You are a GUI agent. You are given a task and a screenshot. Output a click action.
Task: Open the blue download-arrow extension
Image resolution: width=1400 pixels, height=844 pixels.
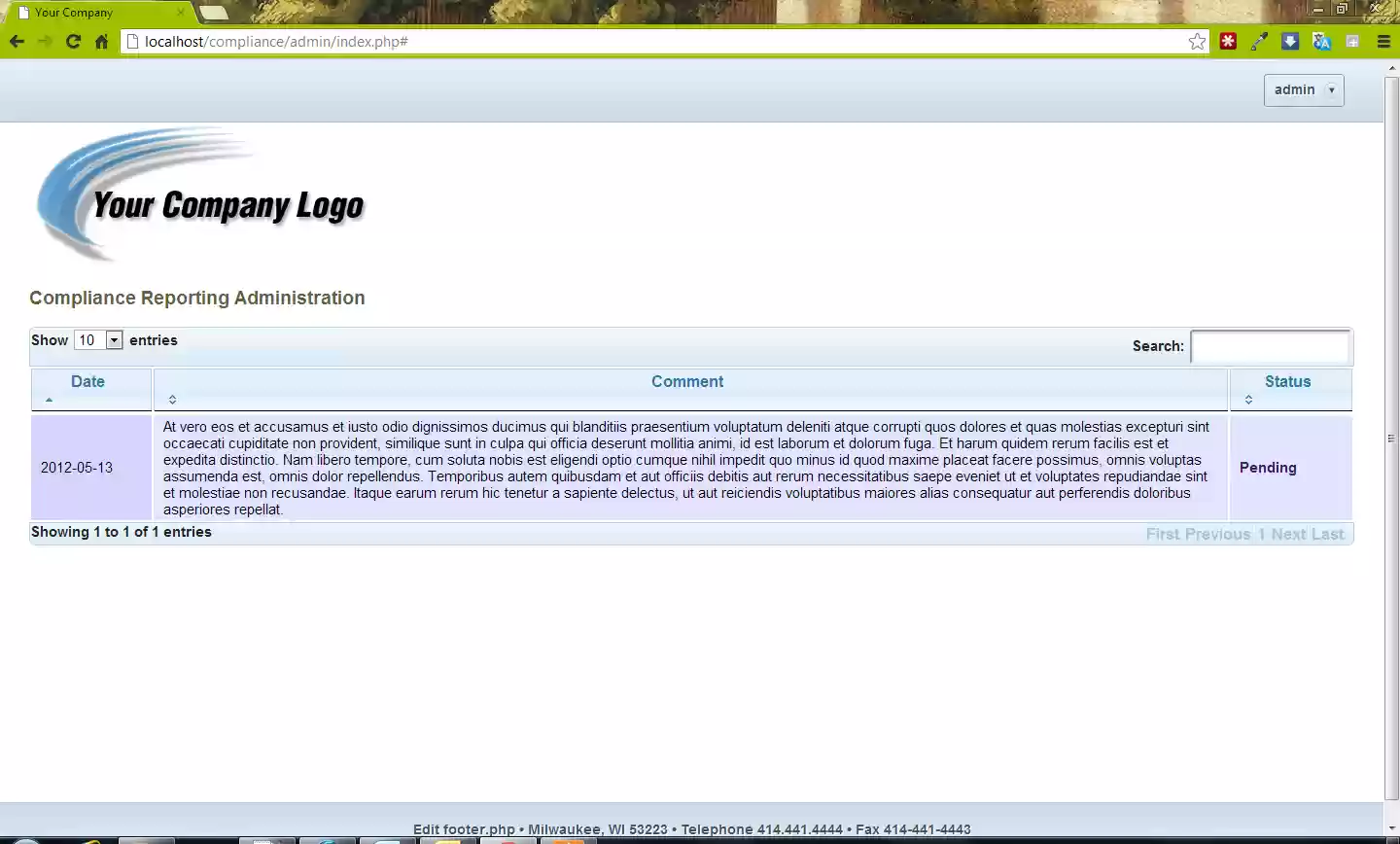(1290, 41)
